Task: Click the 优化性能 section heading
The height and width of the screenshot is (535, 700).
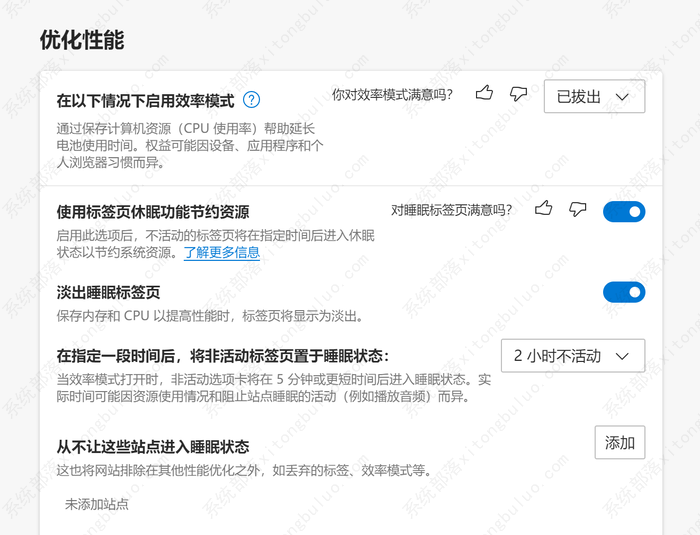Action: (x=82, y=40)
